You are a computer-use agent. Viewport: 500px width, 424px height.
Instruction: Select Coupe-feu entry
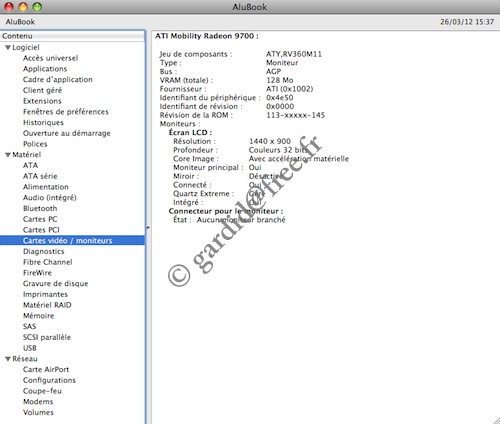tap(42, 391)
